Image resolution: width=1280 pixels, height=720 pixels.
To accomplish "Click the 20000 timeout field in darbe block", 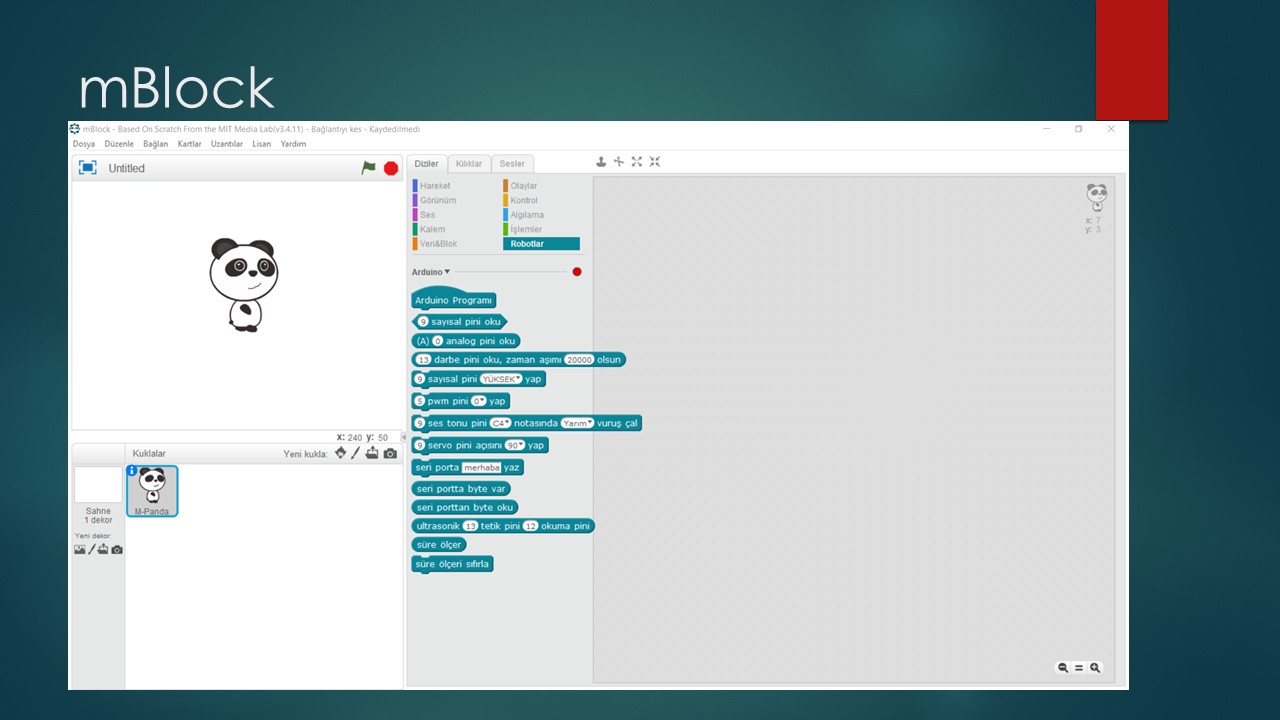I will pos(579,360).
